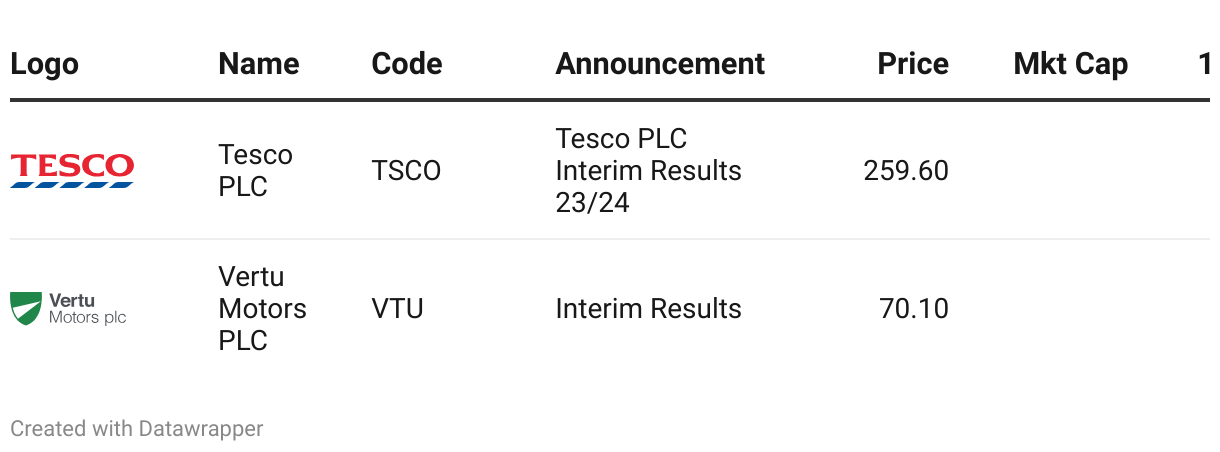This screenshot has height=452, width=1220.
Task: Sort table by Name column header
Action: (x=258, y=64)
